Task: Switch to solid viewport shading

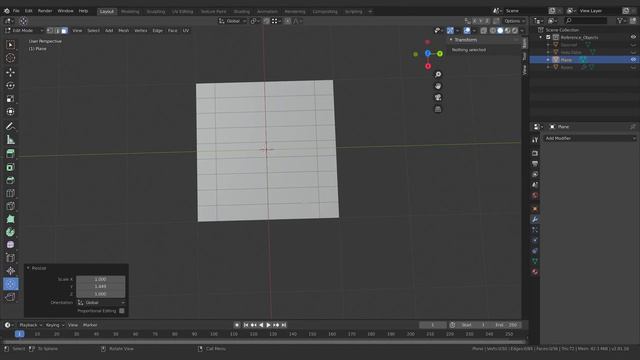Action: [x=500, y=31]
